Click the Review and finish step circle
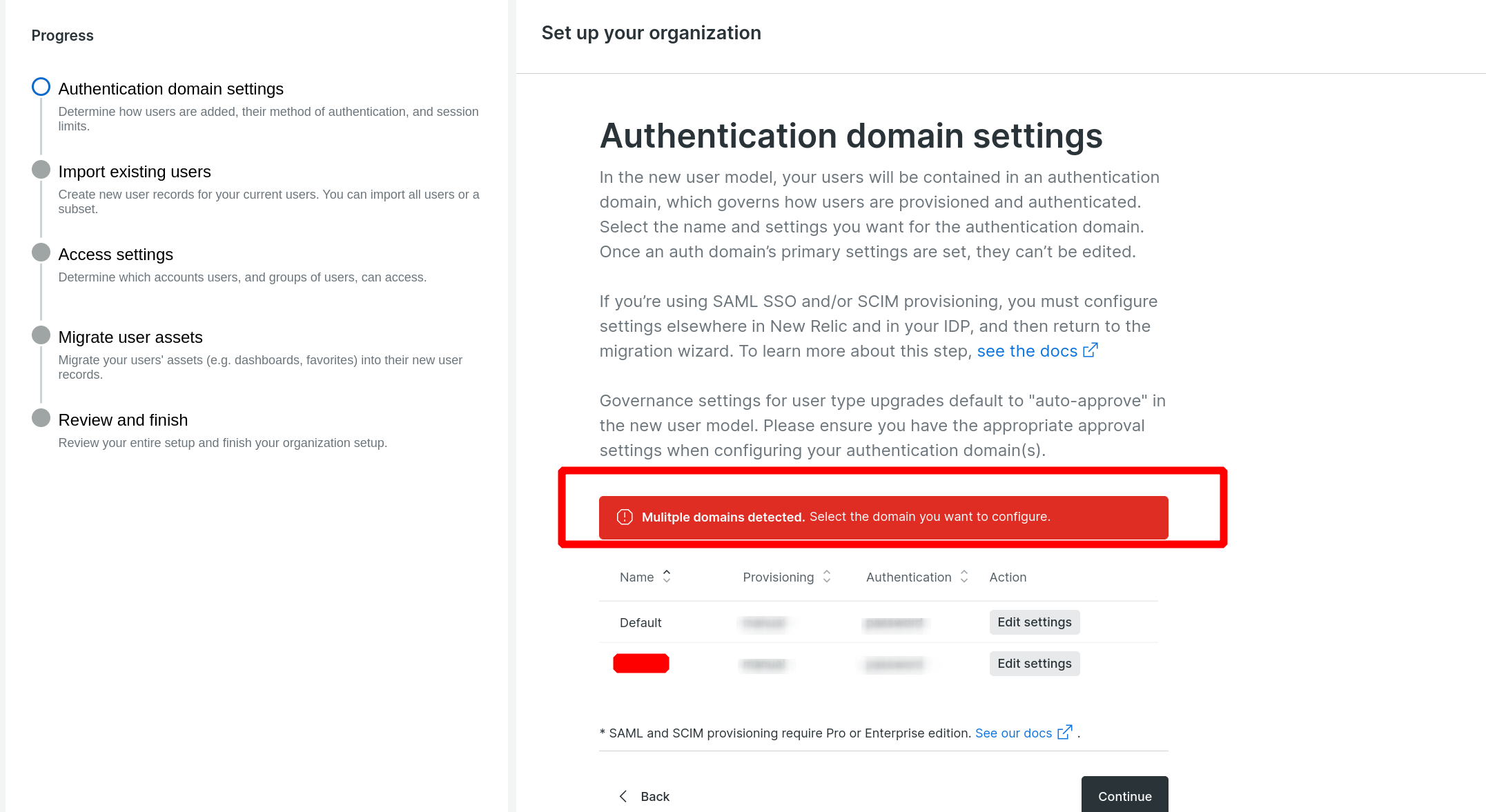Image resolution: width=1486 pixels, height=812 pixels. (41, 418)
